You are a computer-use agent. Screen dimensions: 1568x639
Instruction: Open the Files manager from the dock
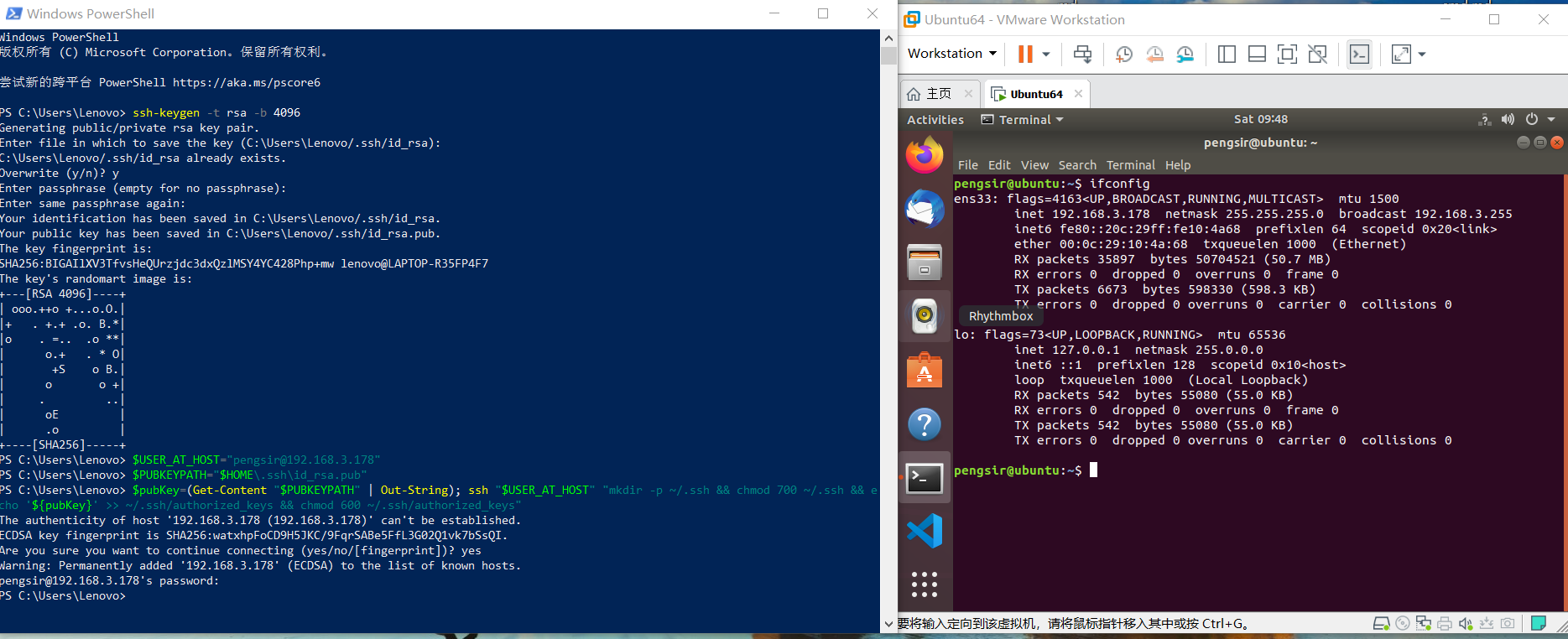[x=925, y=262]
